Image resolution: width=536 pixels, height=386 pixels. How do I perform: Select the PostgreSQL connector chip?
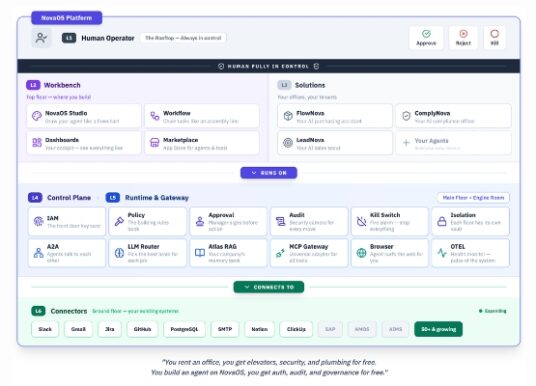tap(184, 329)
